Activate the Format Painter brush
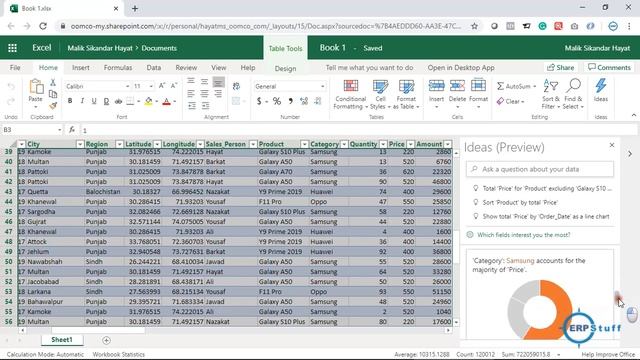The image size is (640, 360). (x=53, y=106)
